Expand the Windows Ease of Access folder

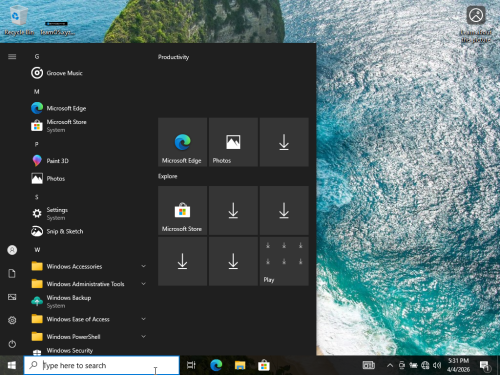coord(88,319)
